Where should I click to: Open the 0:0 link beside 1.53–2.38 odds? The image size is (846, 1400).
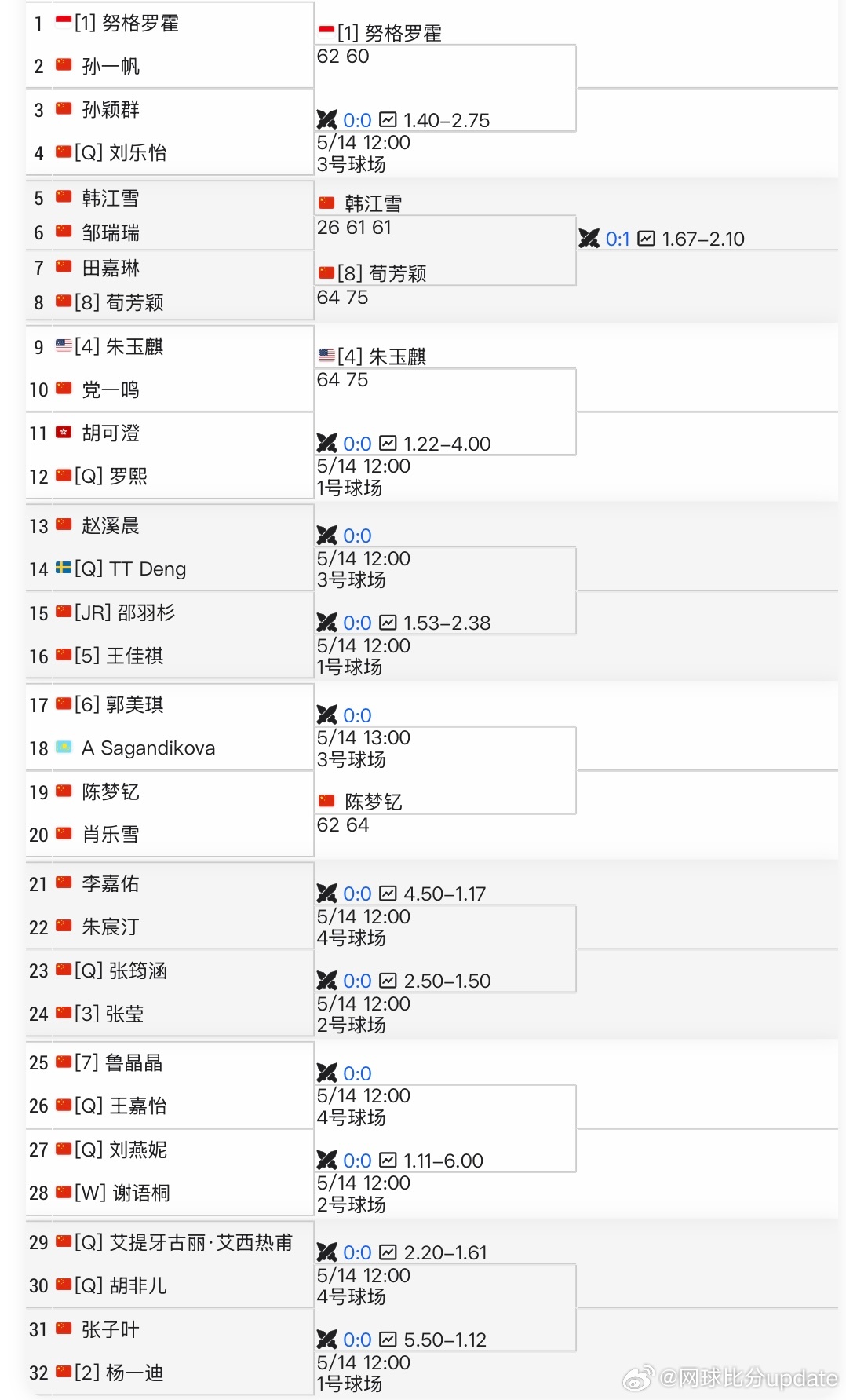click(357, 623)
